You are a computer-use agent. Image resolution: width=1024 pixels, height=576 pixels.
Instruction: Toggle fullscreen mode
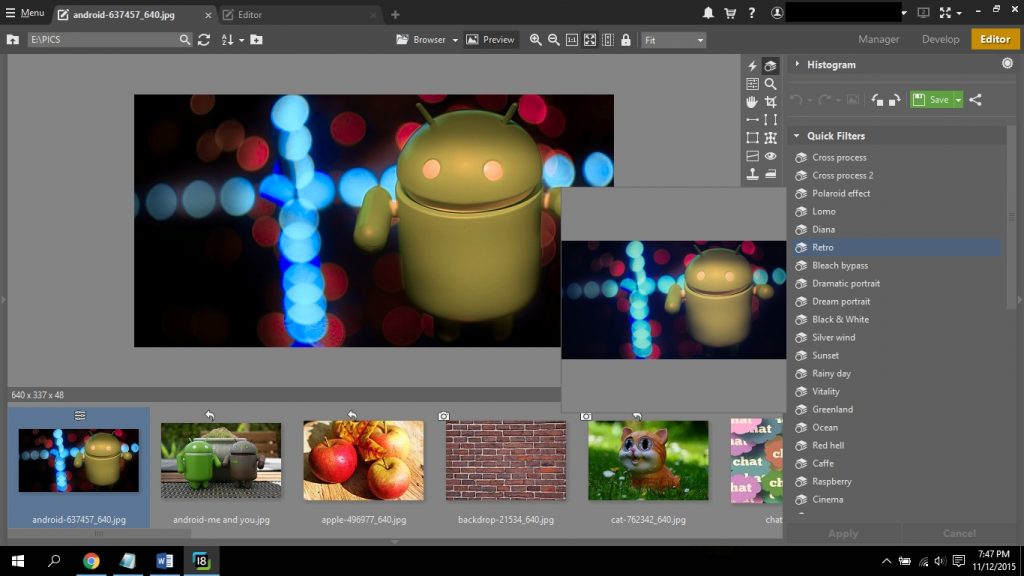point(945,13)
